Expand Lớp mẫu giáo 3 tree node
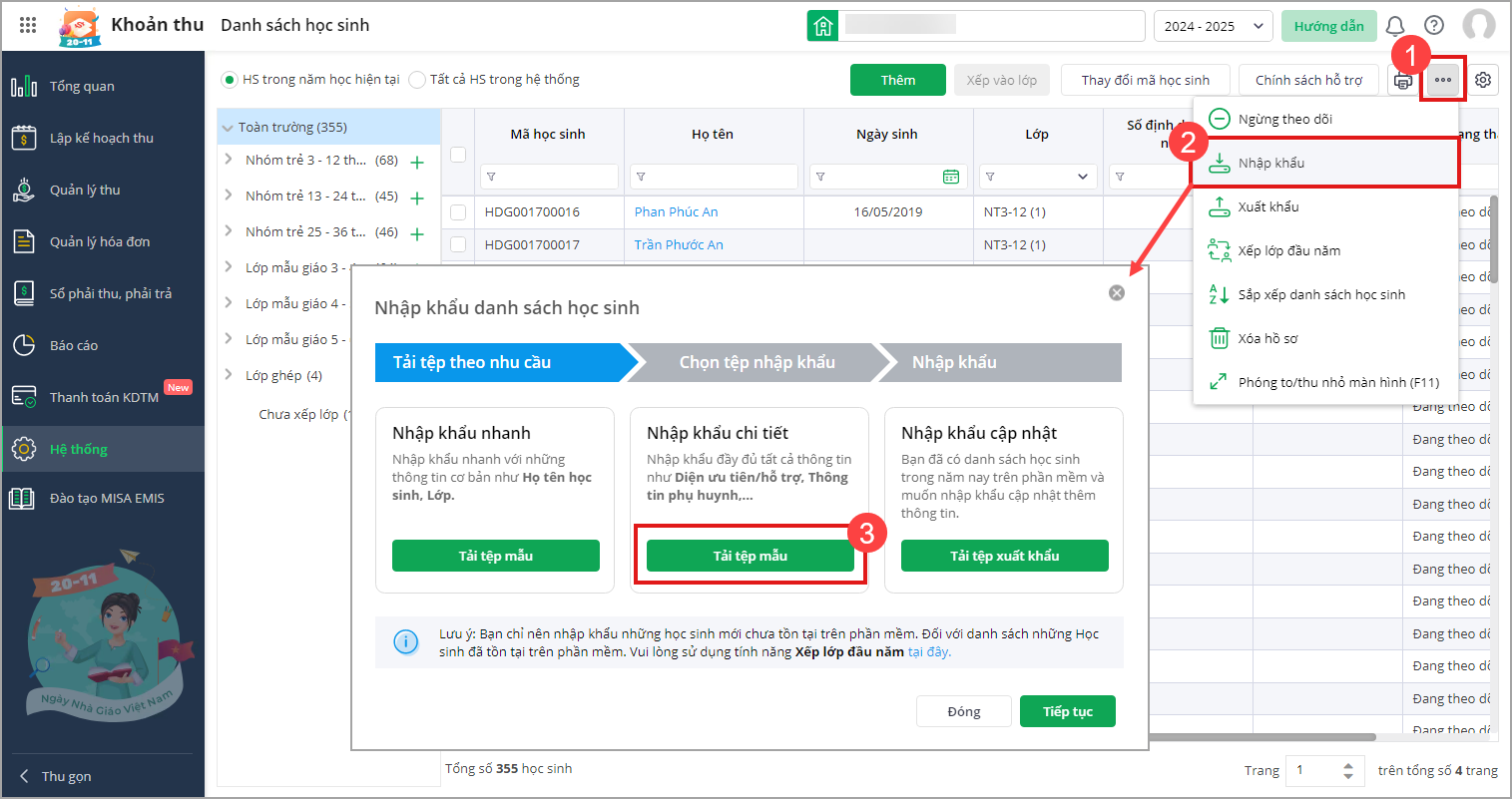The height and width of the screenshot is (799, 1512). [x=229, y=267]
